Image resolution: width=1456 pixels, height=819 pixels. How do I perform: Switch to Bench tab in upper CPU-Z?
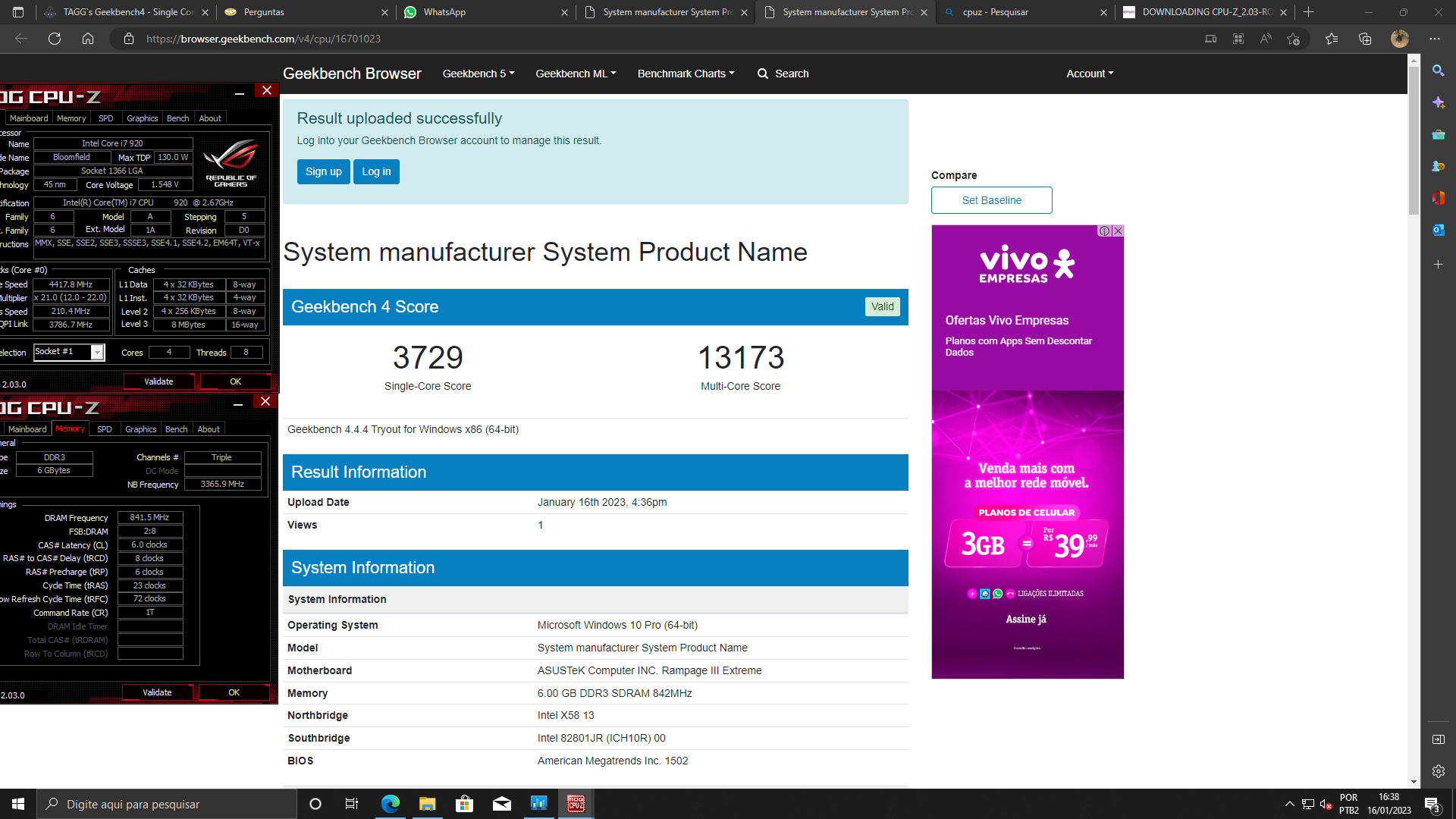[177, 118]
